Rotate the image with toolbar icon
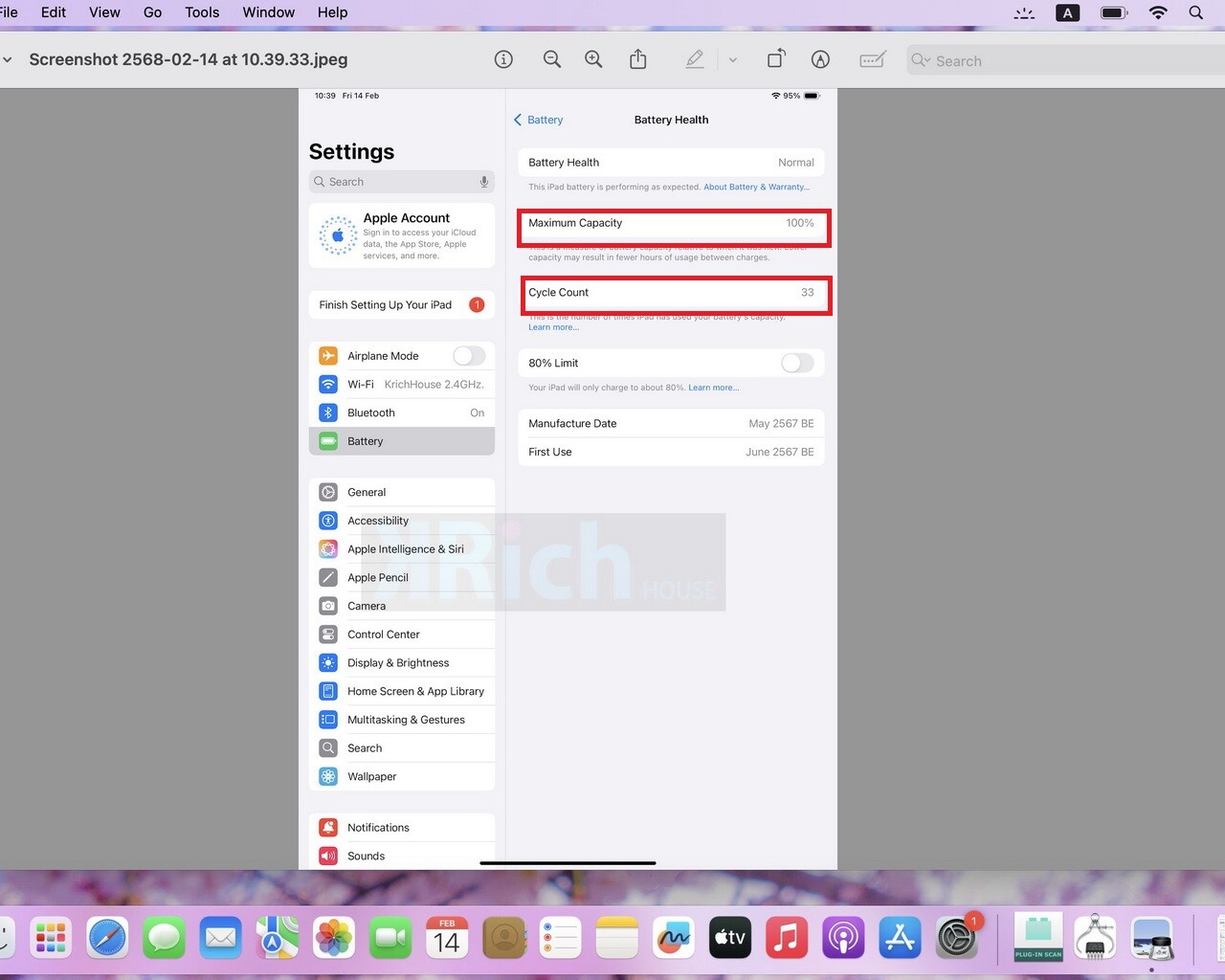Screen dimensions: 1225x980 pos(776,59)
